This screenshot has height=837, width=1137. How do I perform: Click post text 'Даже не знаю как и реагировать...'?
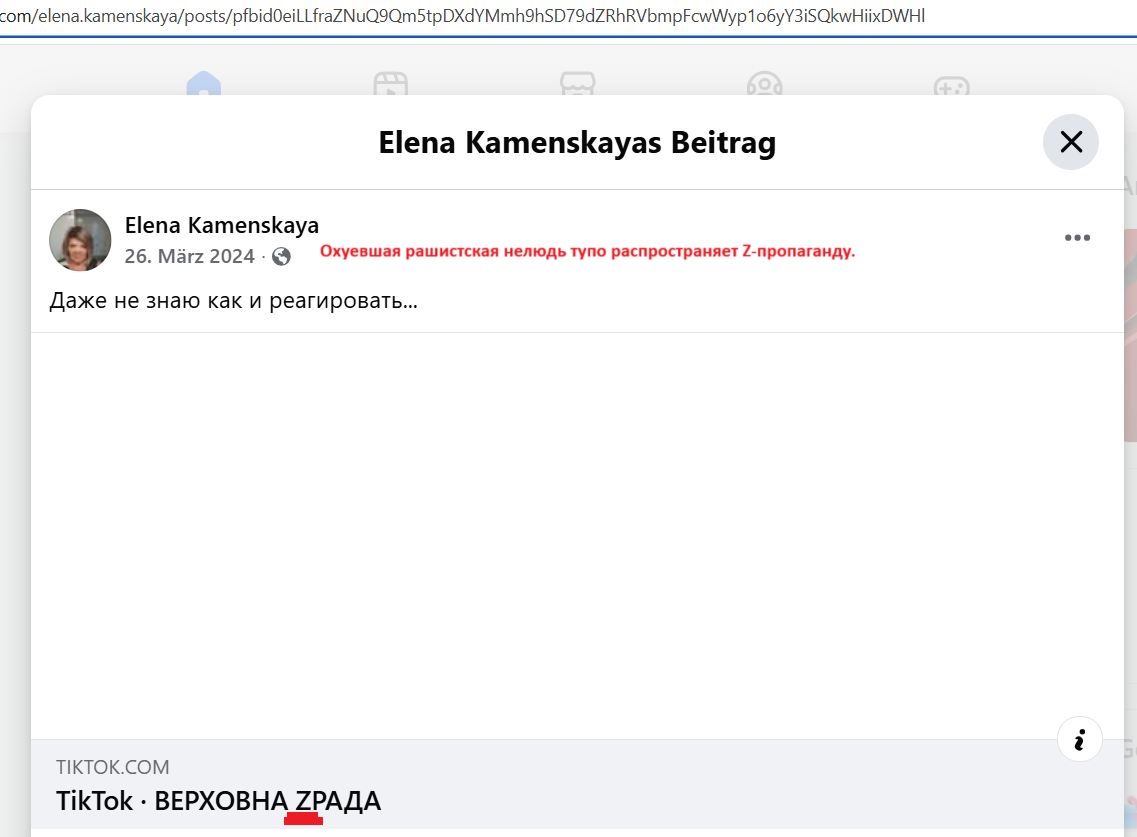tap(233, 300)
